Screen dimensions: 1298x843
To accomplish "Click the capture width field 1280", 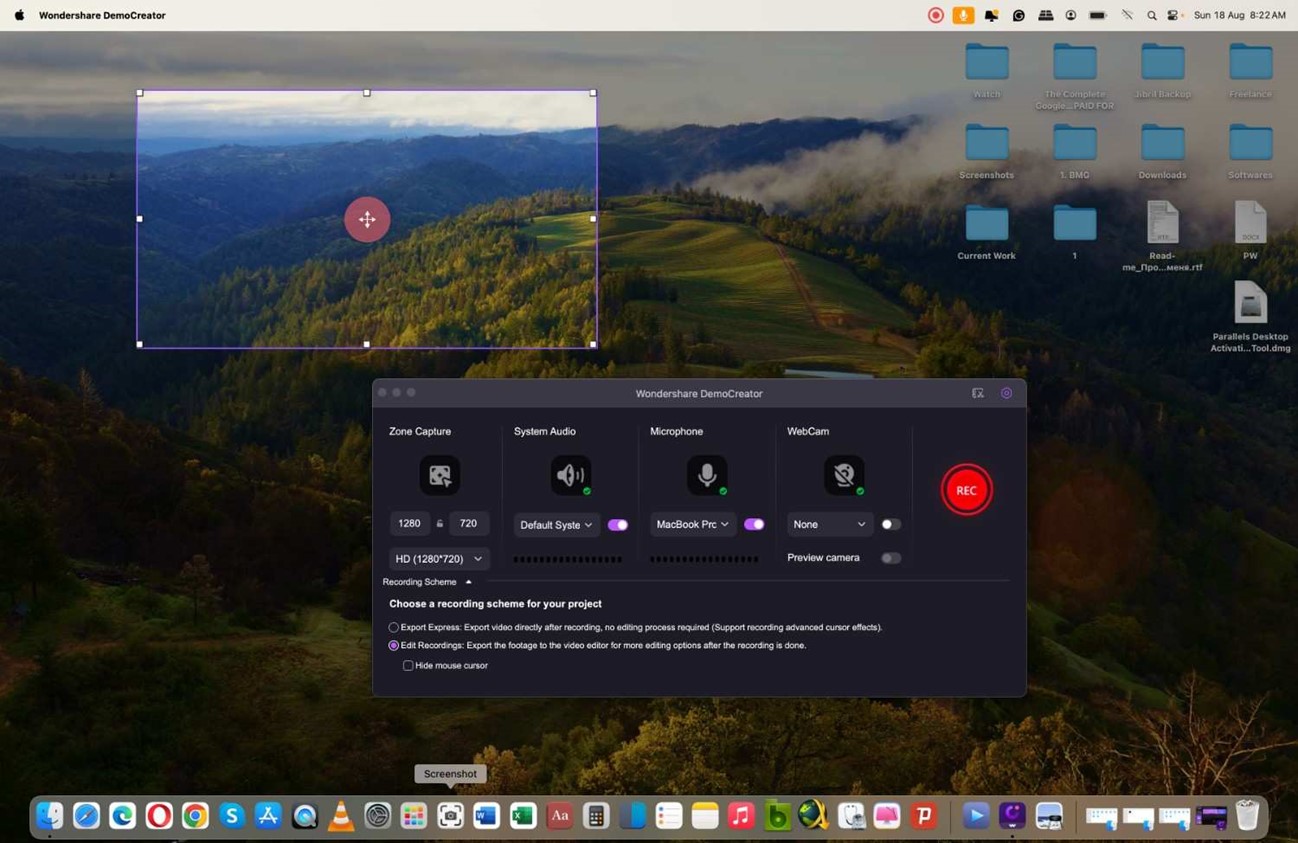I will click(409, 523).
